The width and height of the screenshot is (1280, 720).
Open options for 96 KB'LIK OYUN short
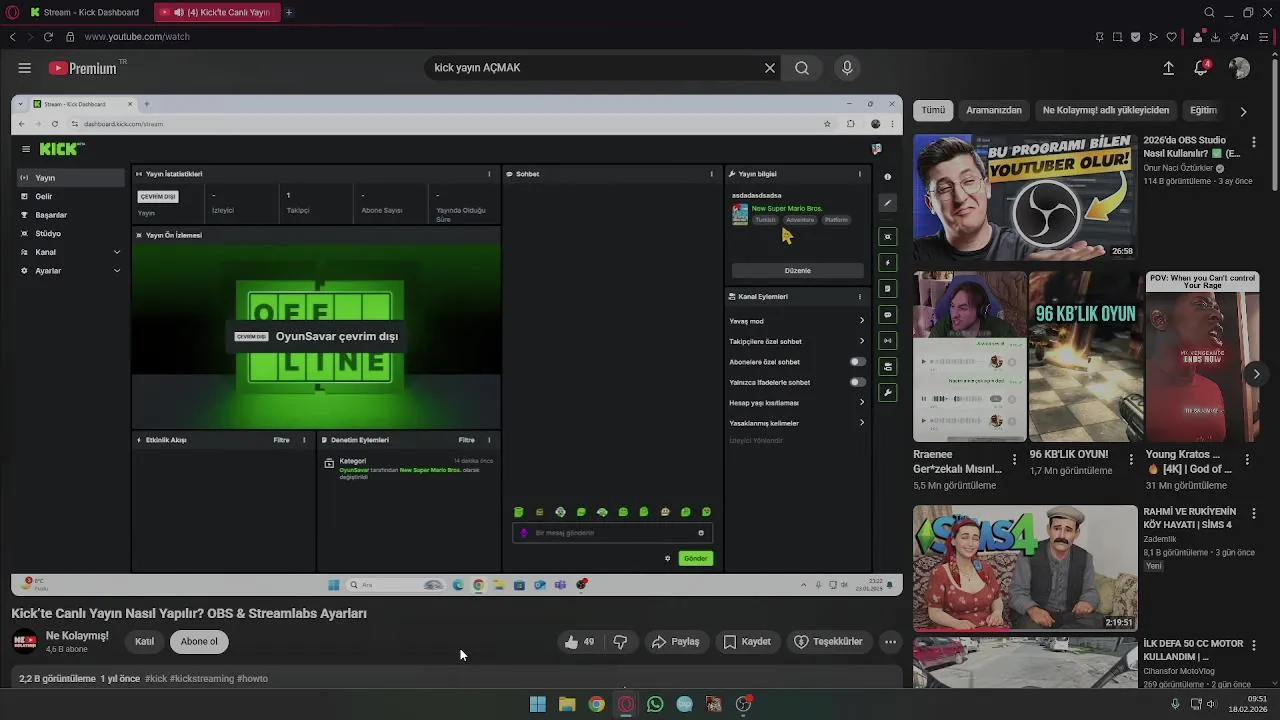pyautogui.click(x=1131, y=460)
